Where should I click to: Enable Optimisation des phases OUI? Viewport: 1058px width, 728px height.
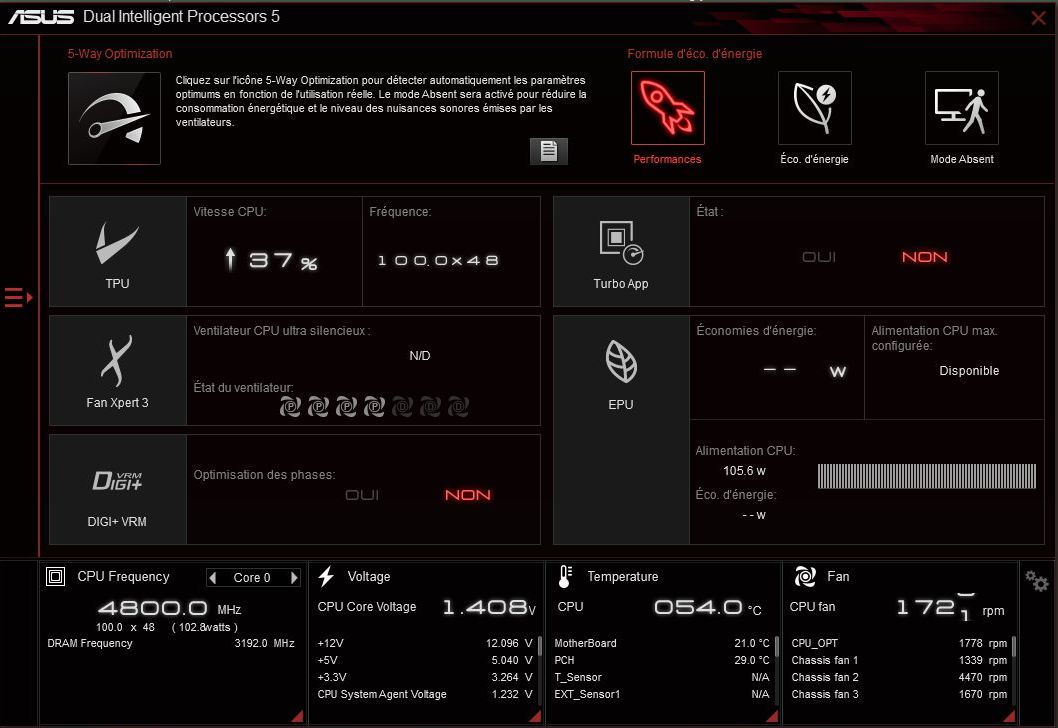coord(362,495)
